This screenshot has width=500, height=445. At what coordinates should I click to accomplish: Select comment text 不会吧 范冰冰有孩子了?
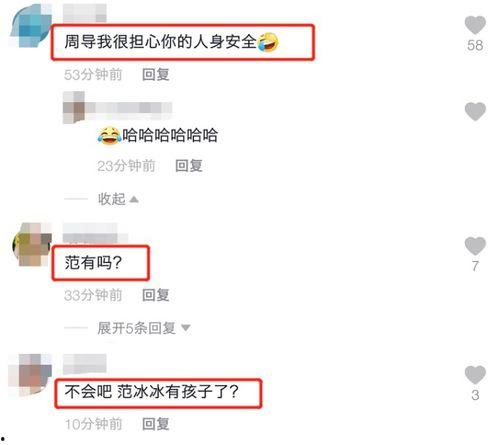click(x=152, y=392)
